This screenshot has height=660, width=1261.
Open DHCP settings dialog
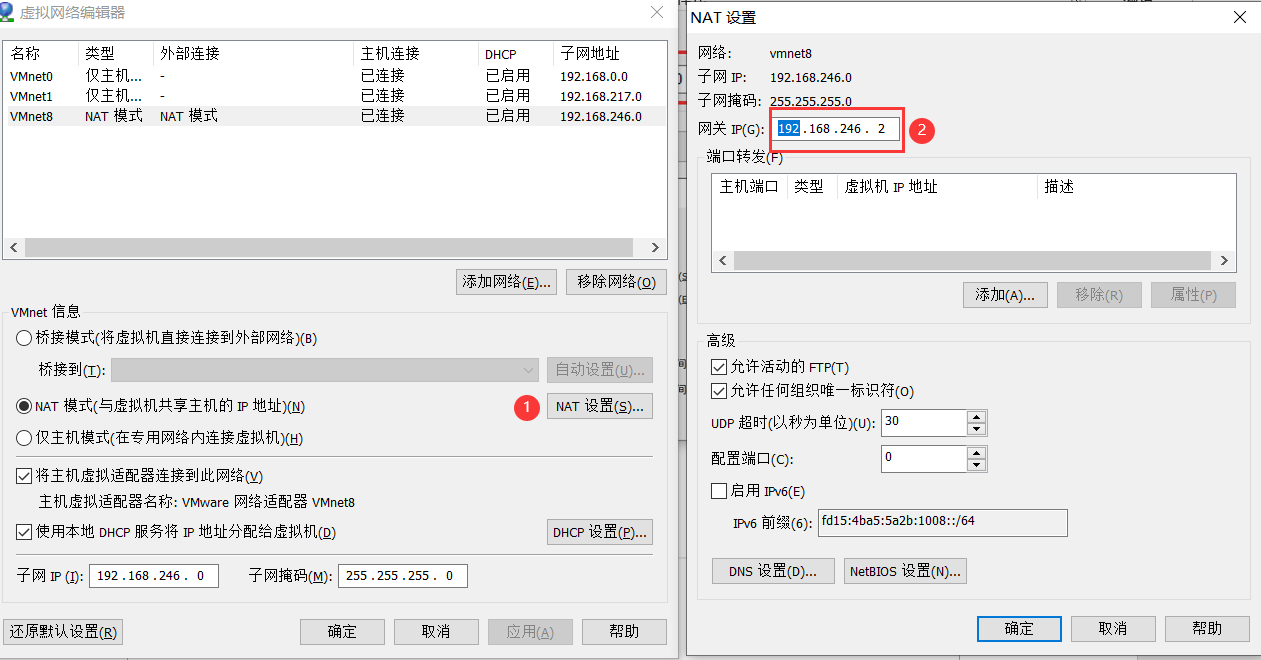click(599, 532)
